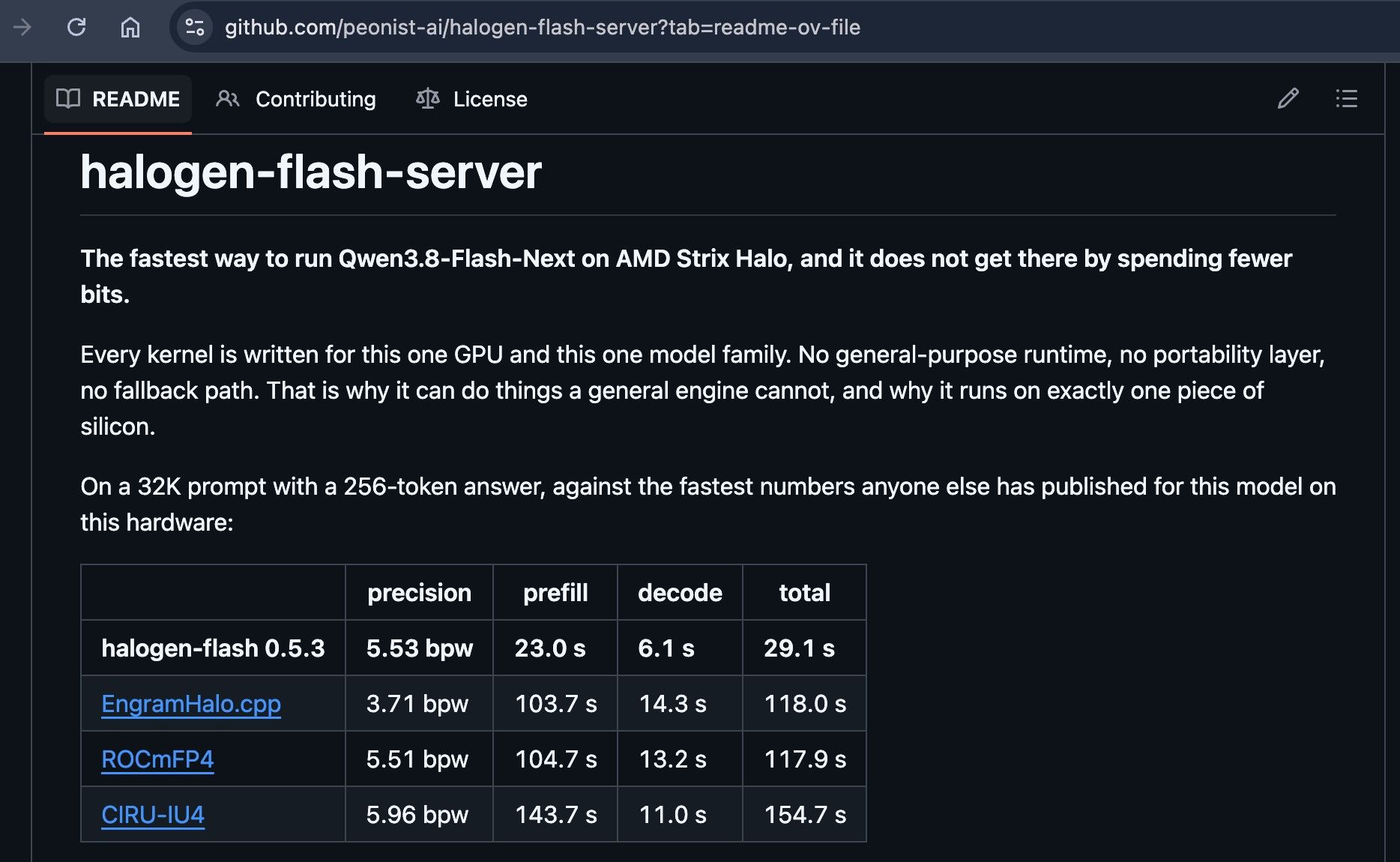
Task: Click the 'Every kernel is written' paragraph
Action: click(x=703, y=391)
